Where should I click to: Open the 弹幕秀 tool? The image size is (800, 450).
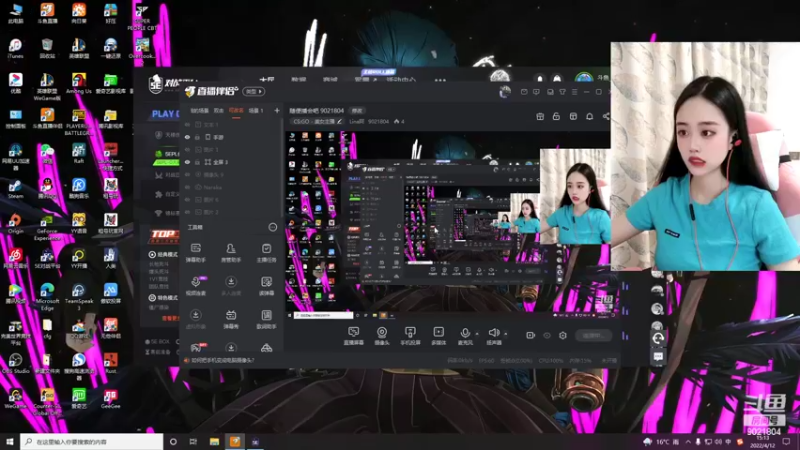coord(231,319)
